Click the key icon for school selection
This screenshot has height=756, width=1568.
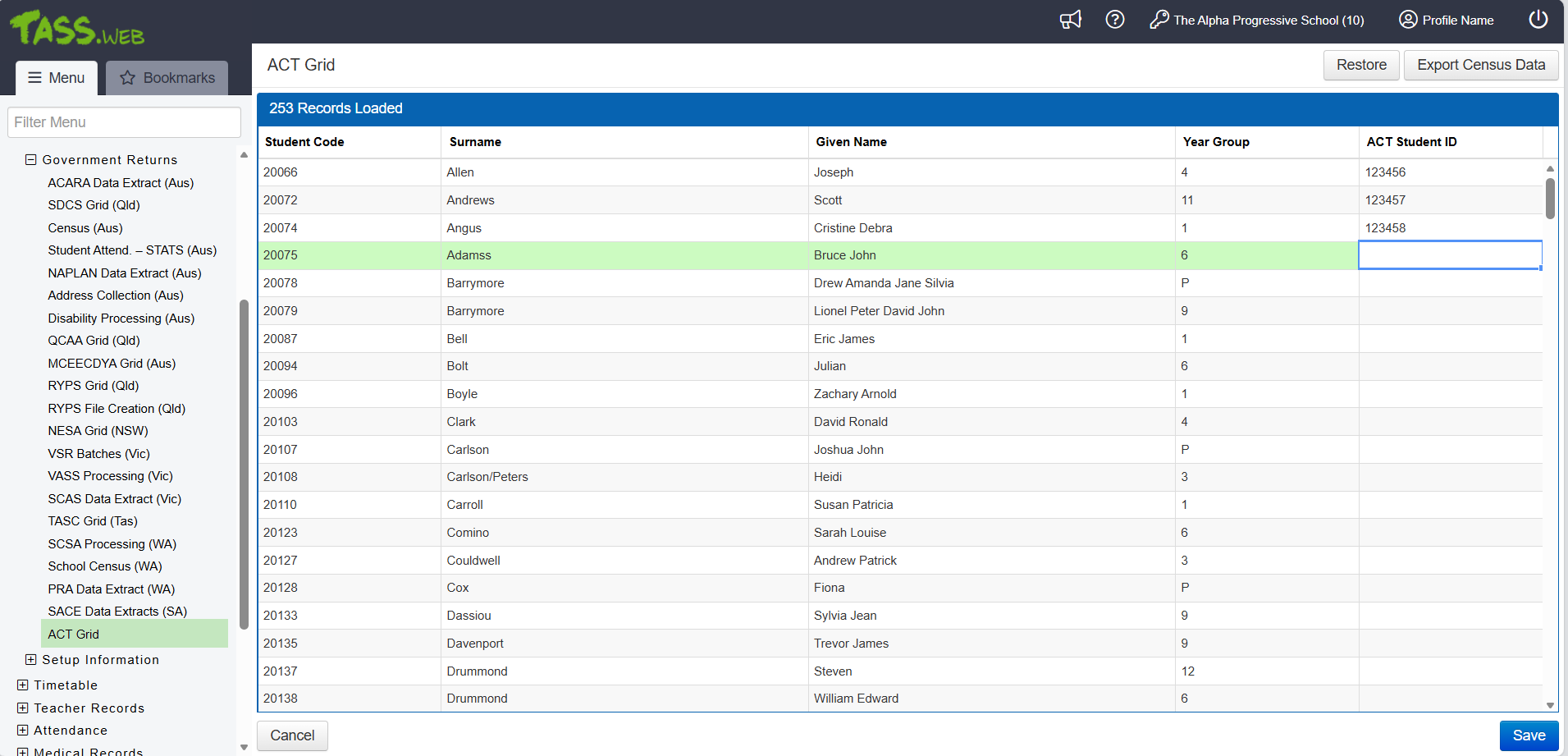click(1159, 20)
